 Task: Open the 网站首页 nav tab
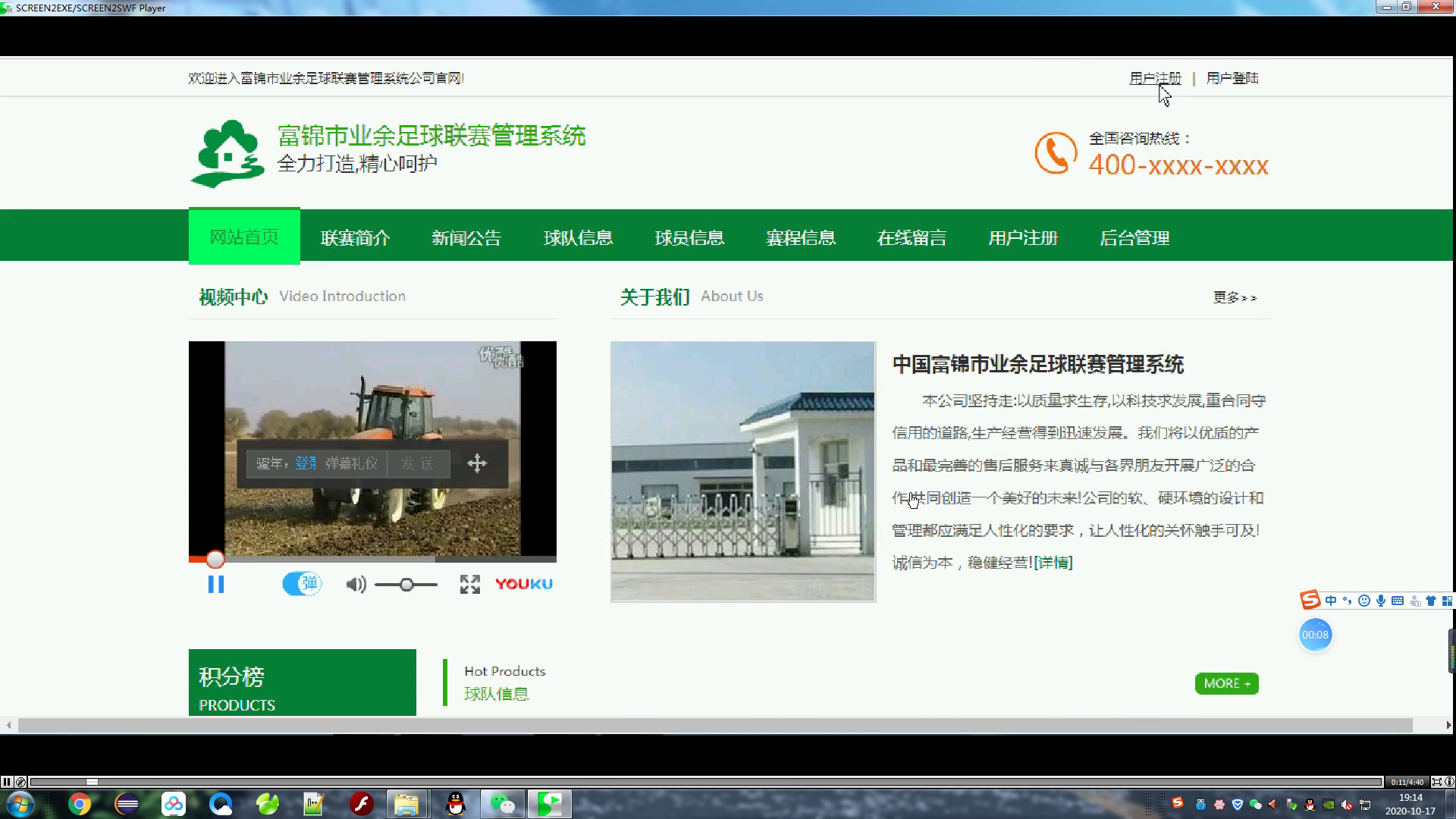[x=244, y=237]
